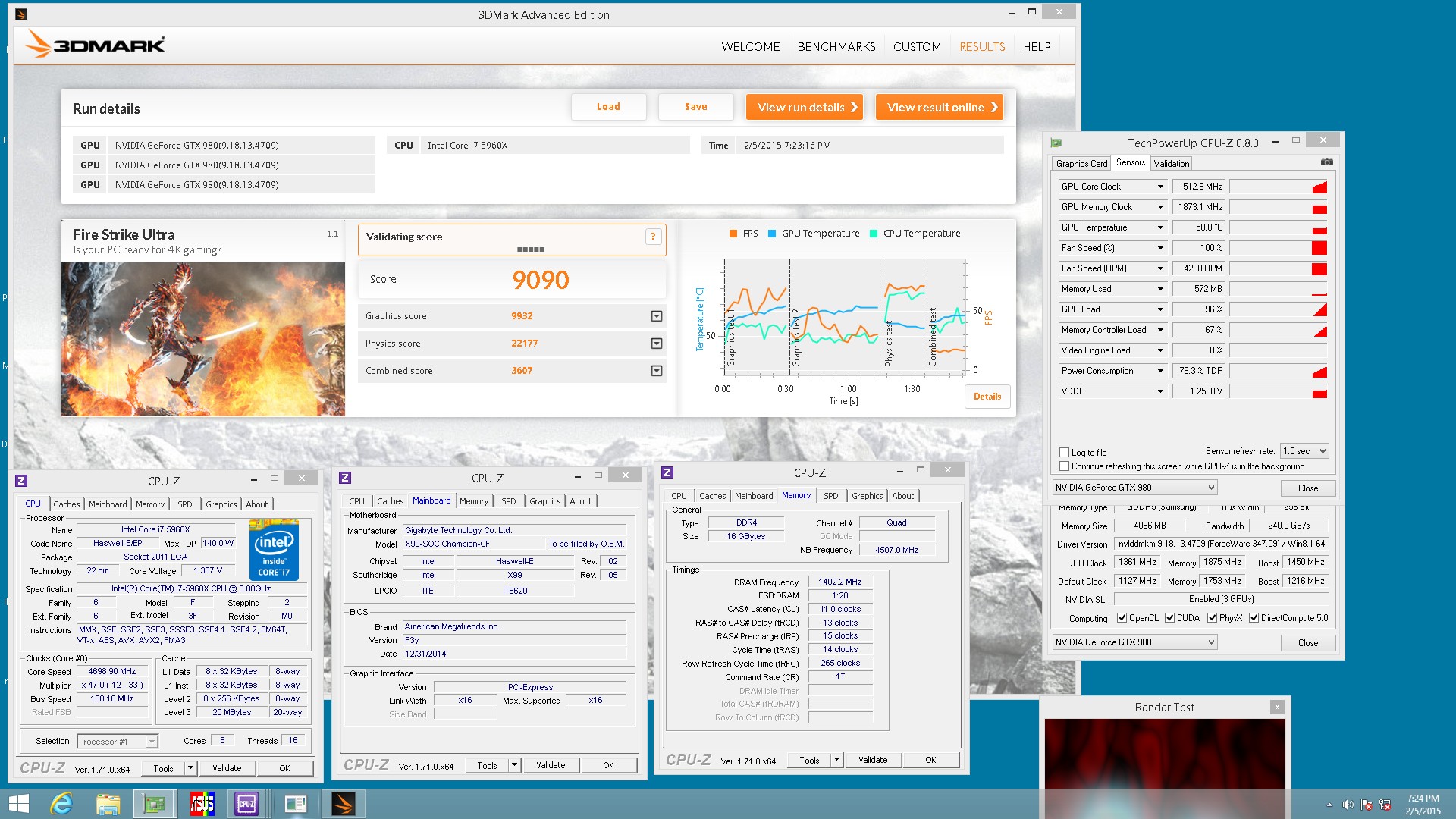Expand the Graphics score details arrow
This screenshot has width=1456, height=819.
pyautogui.click(x=656, y=316)
